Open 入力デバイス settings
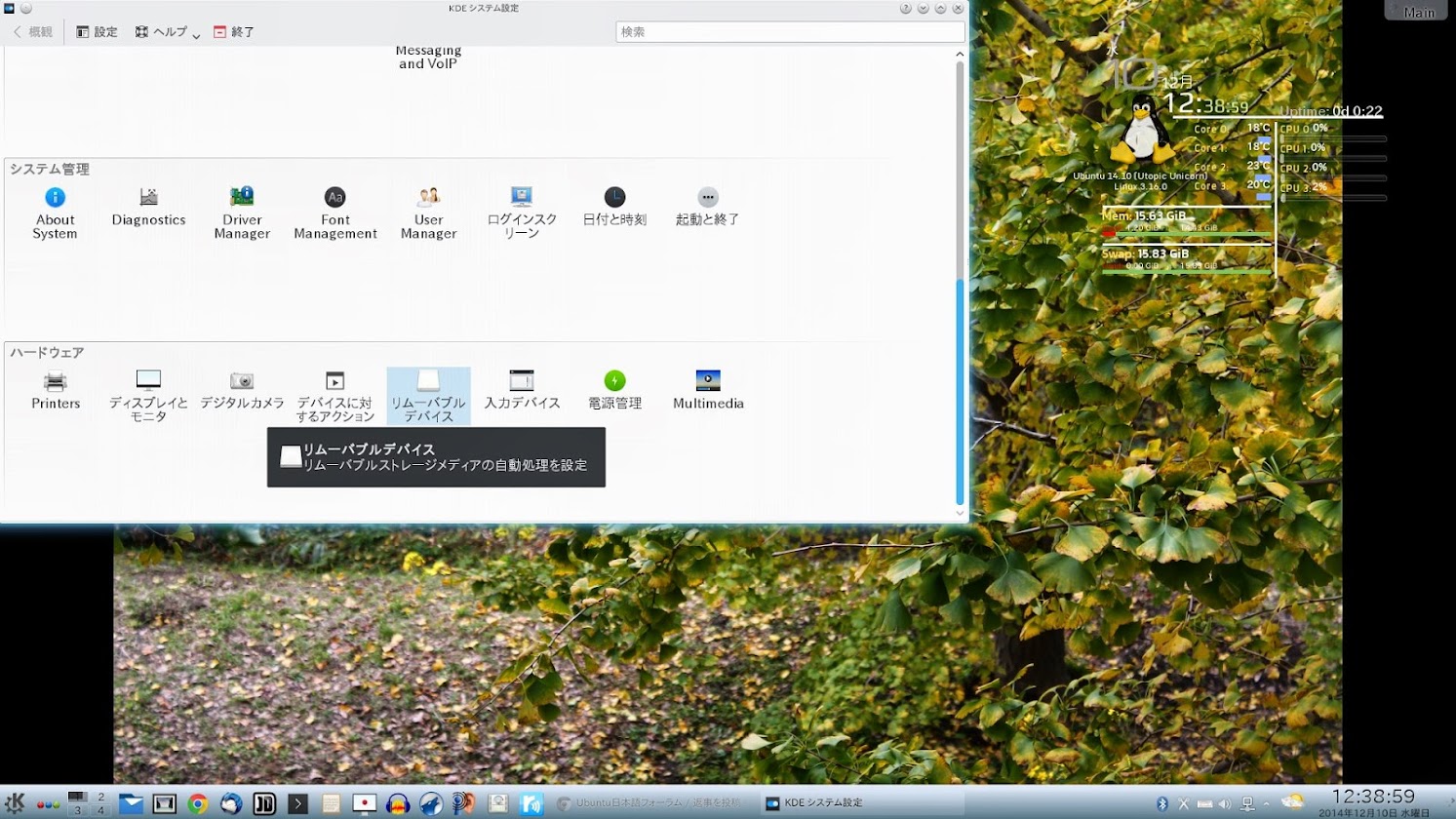This screenshot has height=819, width=1456. 522,390
